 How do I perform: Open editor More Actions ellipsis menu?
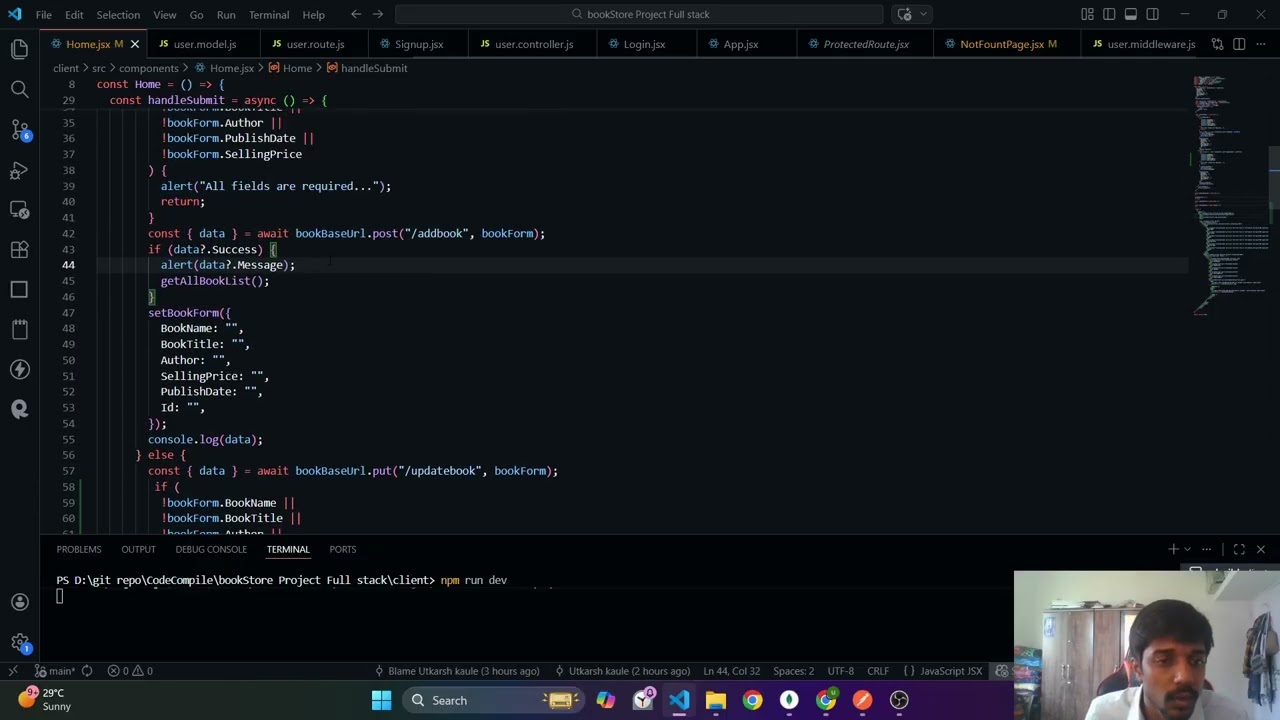(x=1261, y=44)
